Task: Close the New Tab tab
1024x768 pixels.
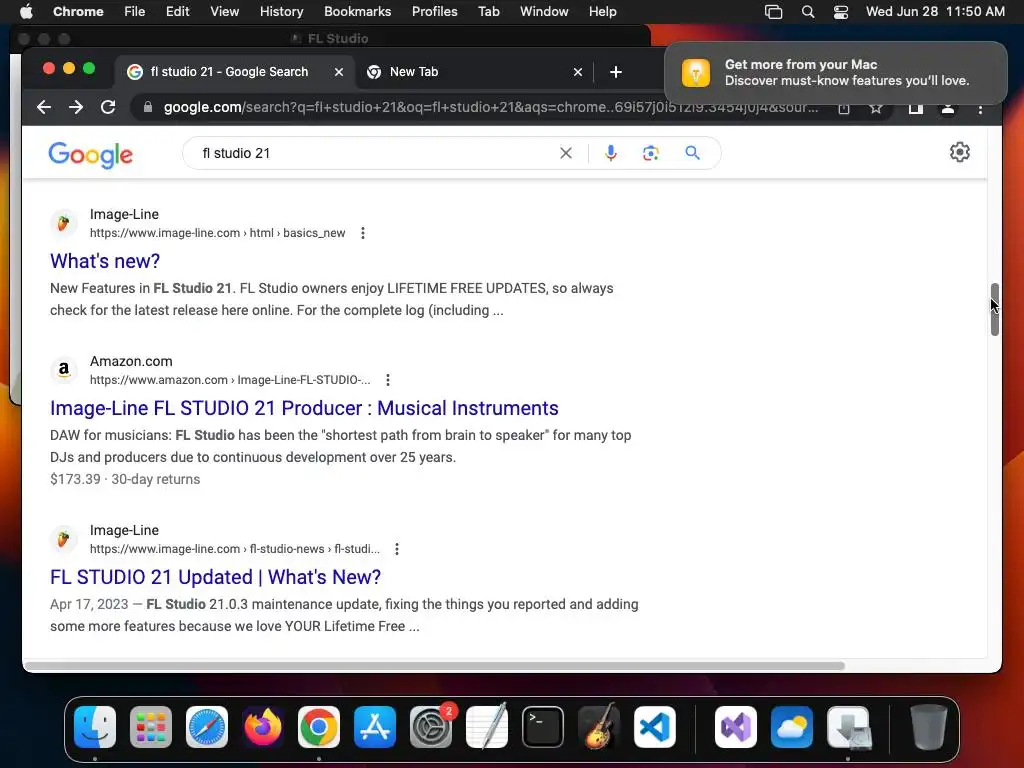Action: [x=578, y=72]
